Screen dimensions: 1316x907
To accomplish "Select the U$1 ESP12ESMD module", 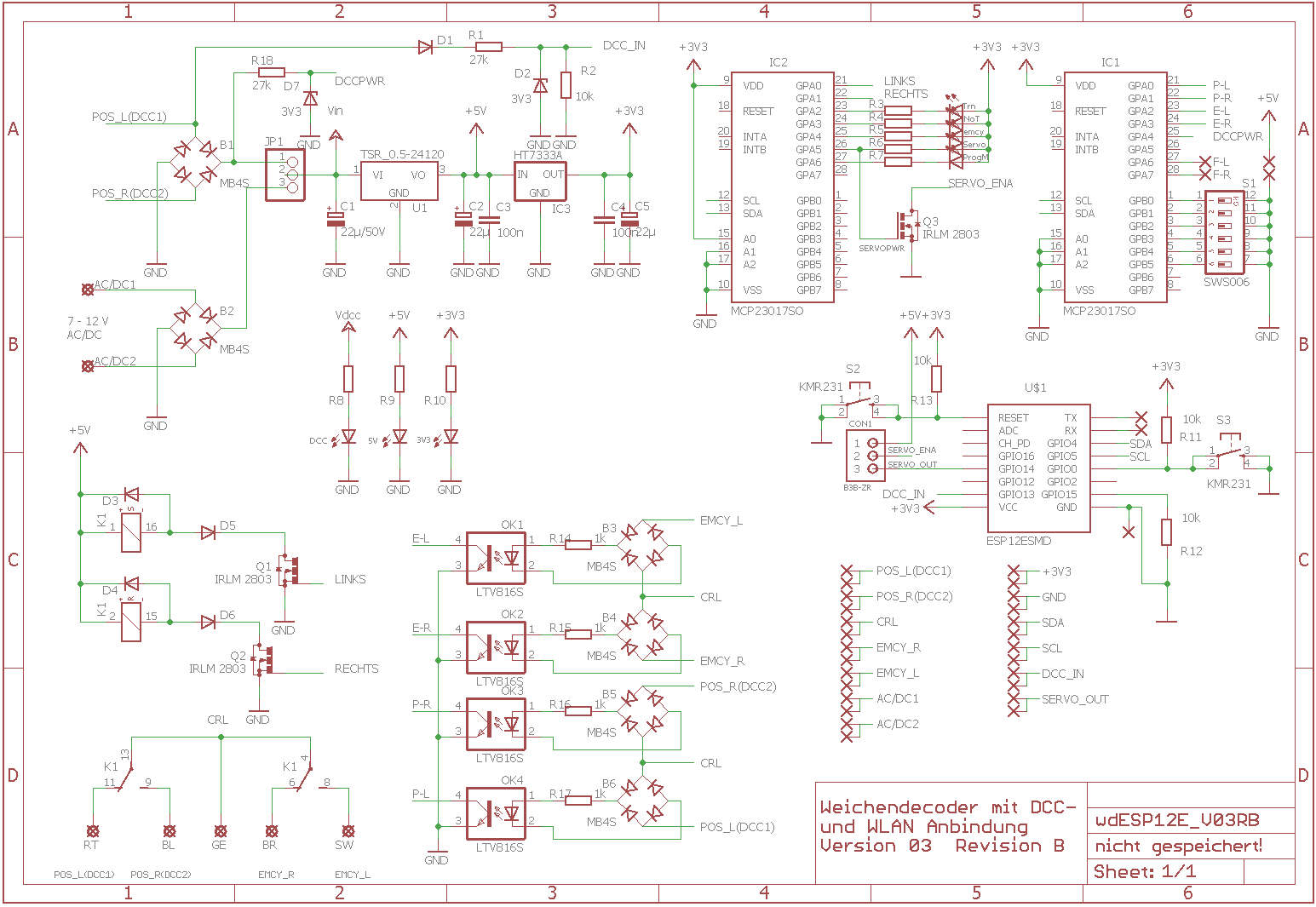I will point(1039,468).
